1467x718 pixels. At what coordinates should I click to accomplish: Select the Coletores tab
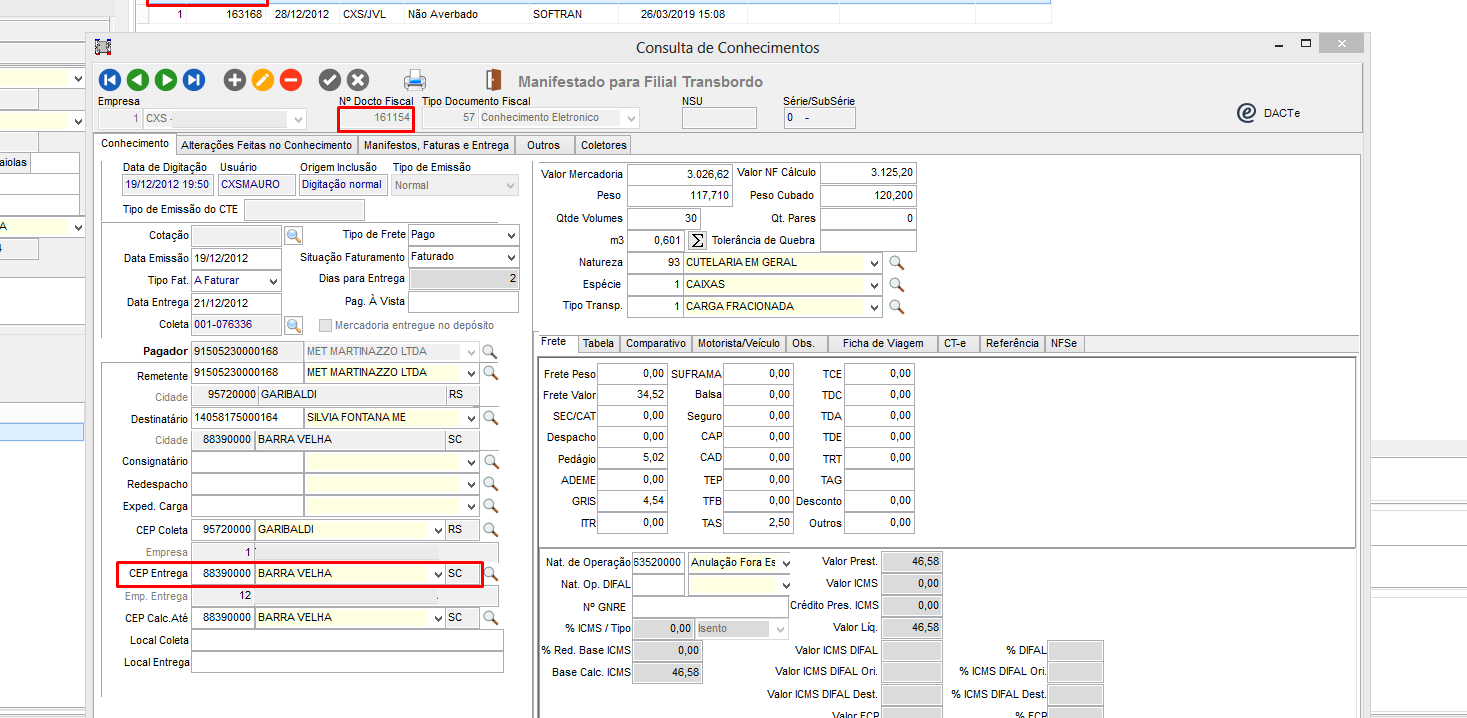(x=604, y=145)
